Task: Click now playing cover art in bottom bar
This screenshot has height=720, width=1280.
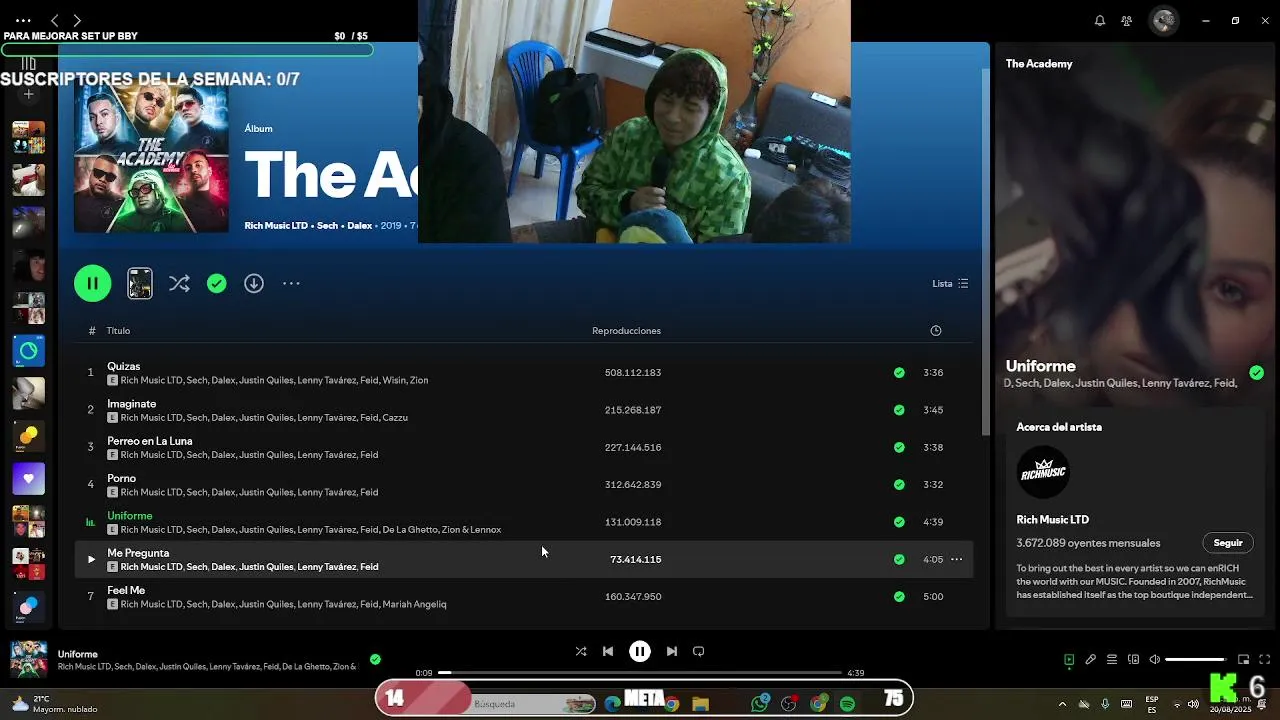Action: pos(28,660)
